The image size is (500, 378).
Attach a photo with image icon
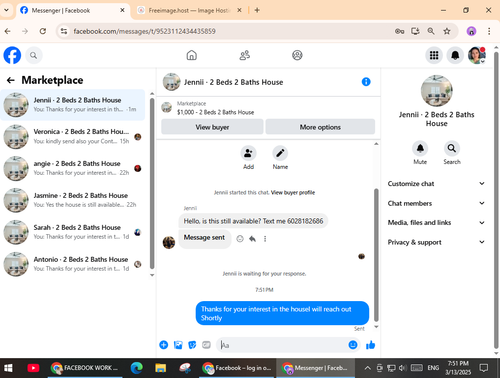[x=178, y=345]
